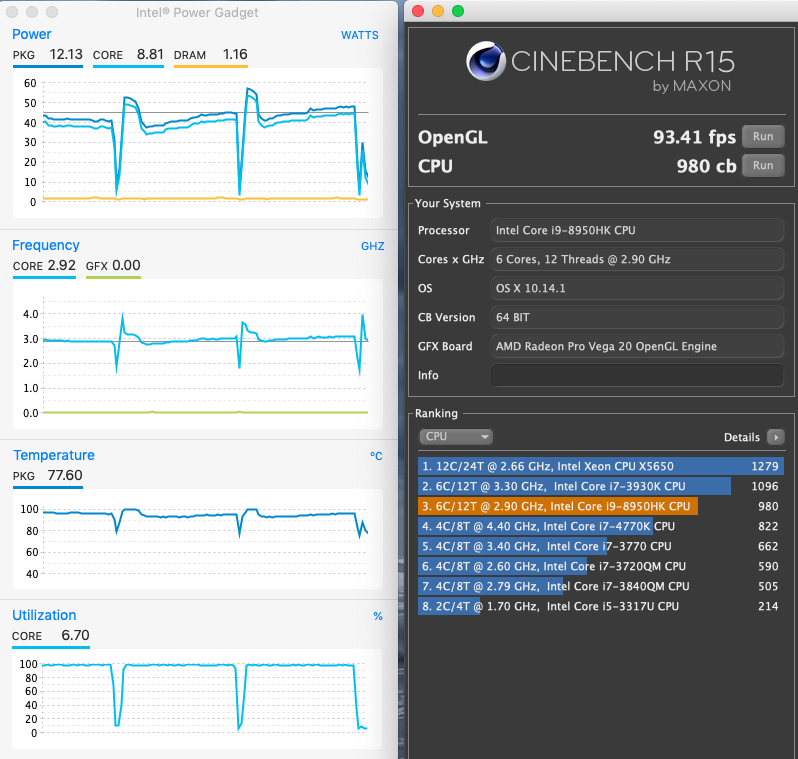Image resolution: width=798 pixels, height=759 pixels.
Task: Select ranking row Intel Core i7-3930K
Action: click(x=601, y=486)
